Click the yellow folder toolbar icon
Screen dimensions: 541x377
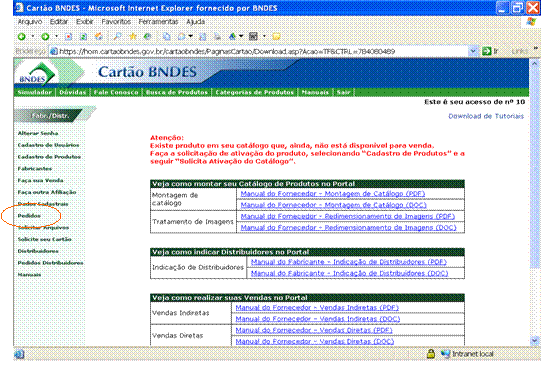pyautogui.click(x=276, y=36)
